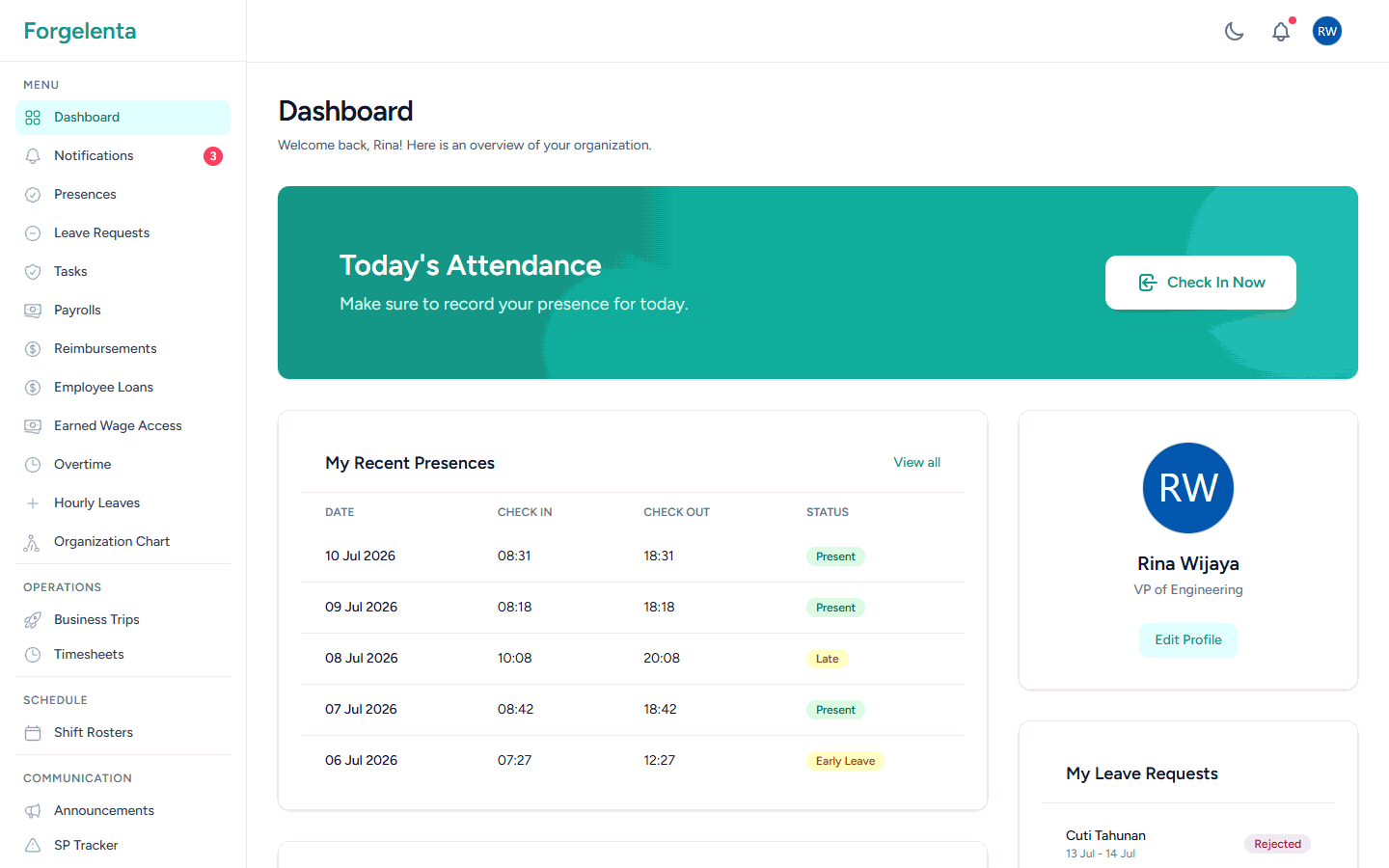Click the Check In Now button

click(1201, 283)
